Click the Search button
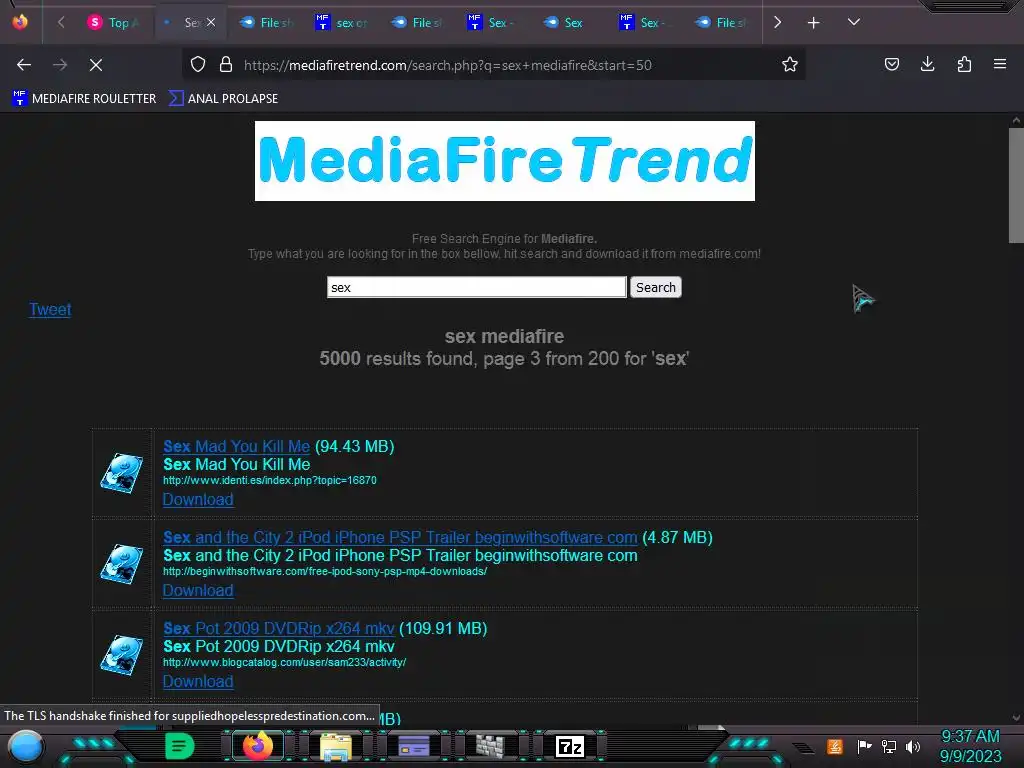Screen dimensions: 1024x768 656,287
